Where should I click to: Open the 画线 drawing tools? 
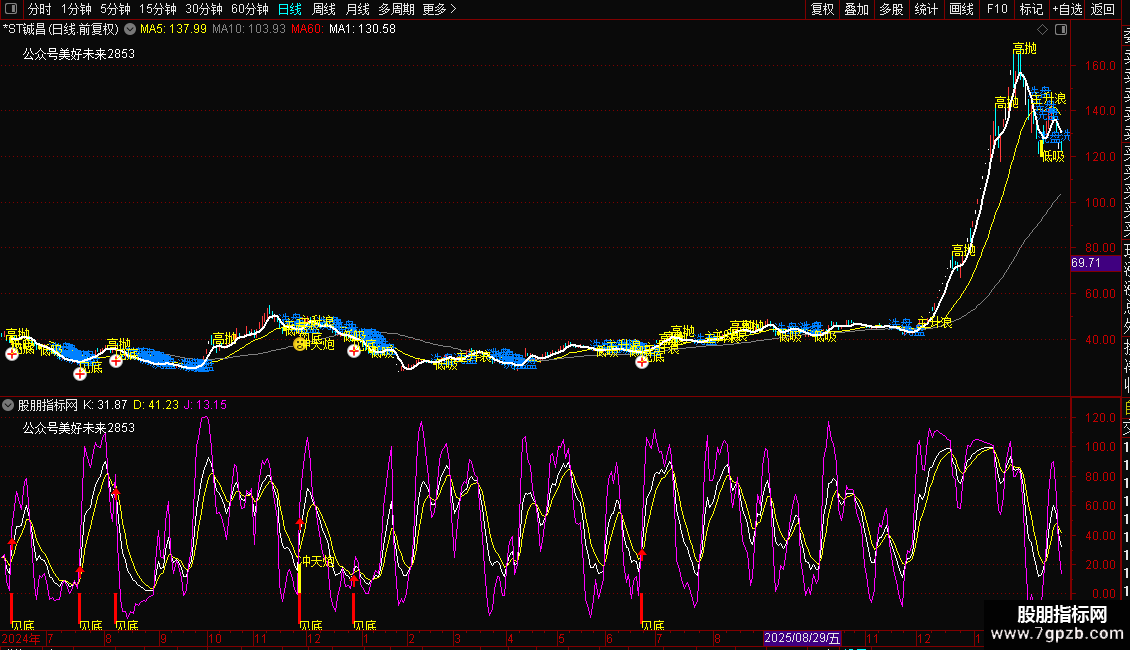coord(961,9)
